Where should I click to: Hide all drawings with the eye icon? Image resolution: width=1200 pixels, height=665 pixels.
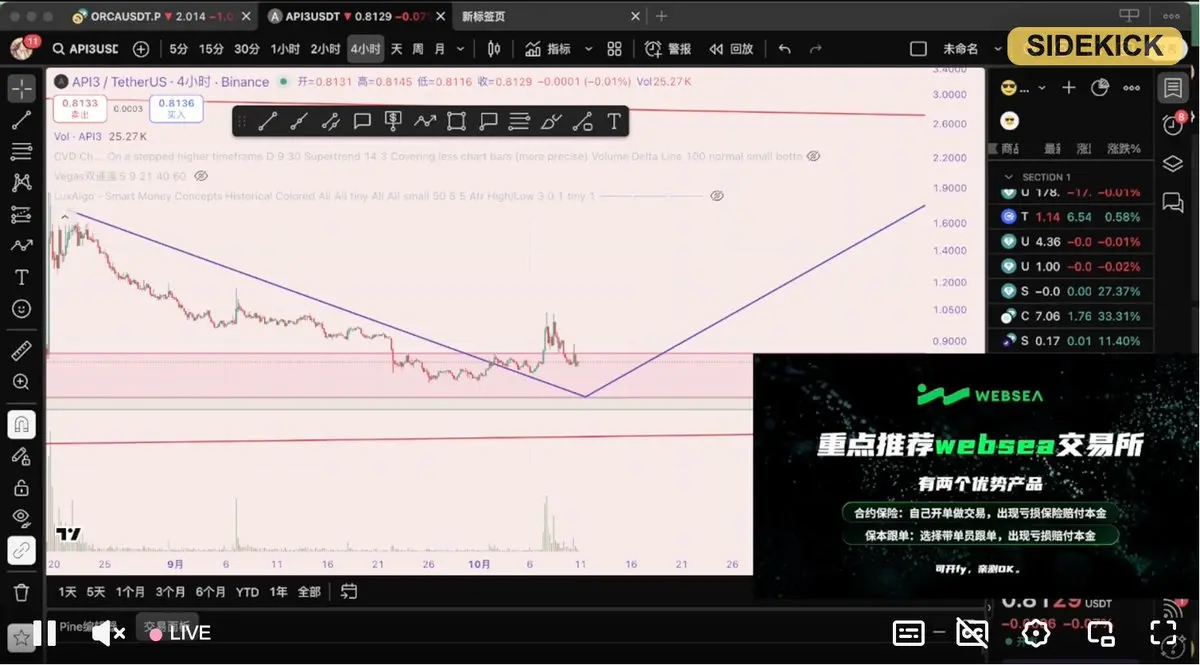[21, 518]
